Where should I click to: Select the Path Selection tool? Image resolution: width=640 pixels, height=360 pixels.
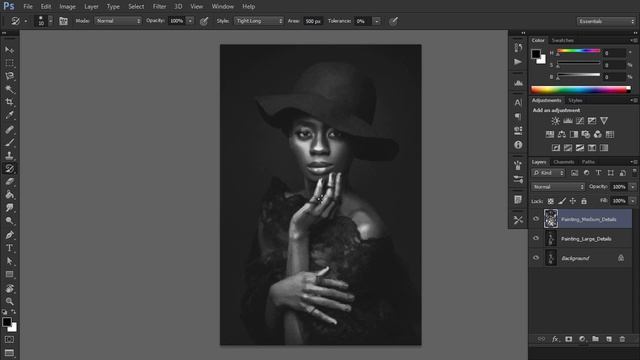9,261
